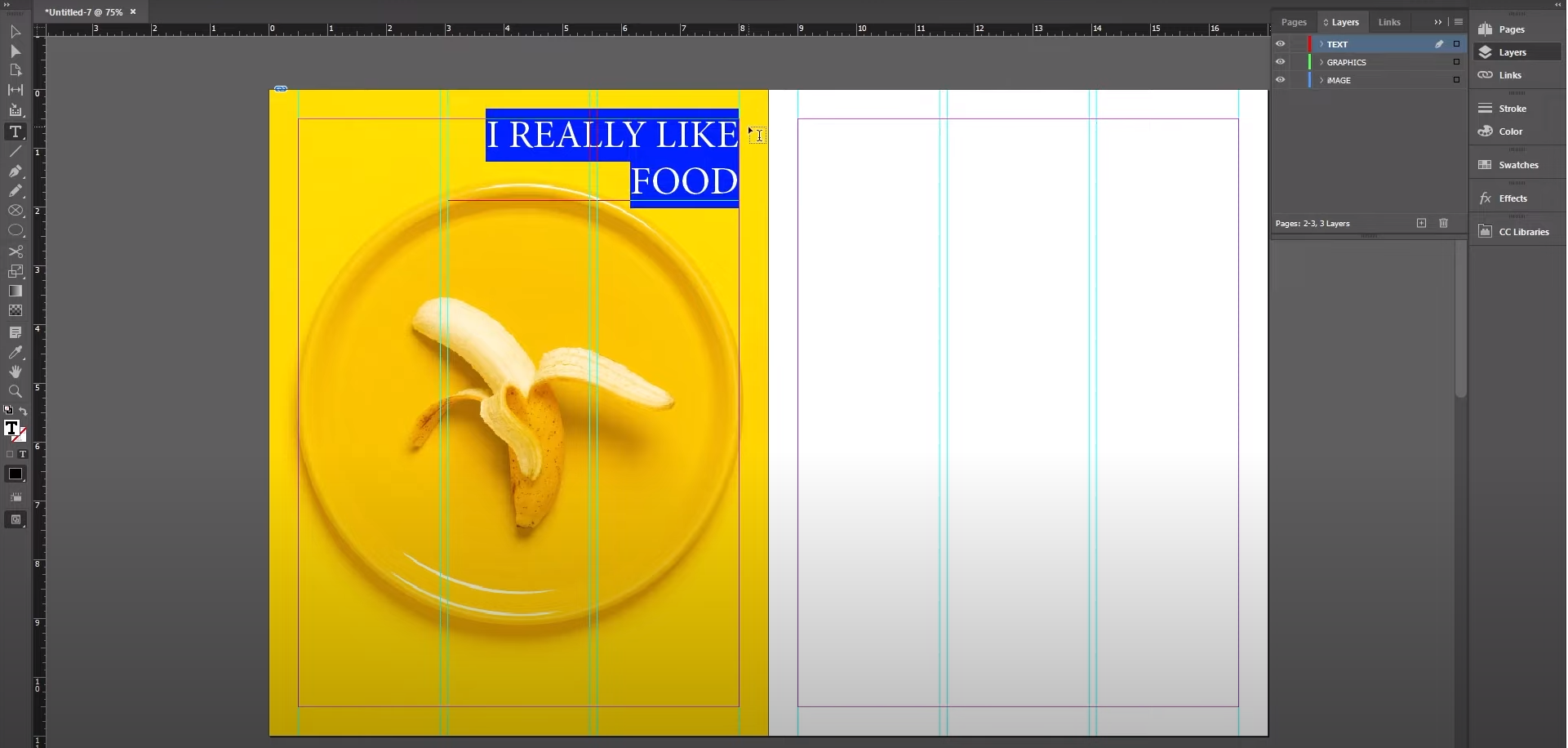The width and height of the screenshot is (1568, 748).
Task: Open Swatches panel from dock
Action: pyautogui.click(x=1517, y=165)
